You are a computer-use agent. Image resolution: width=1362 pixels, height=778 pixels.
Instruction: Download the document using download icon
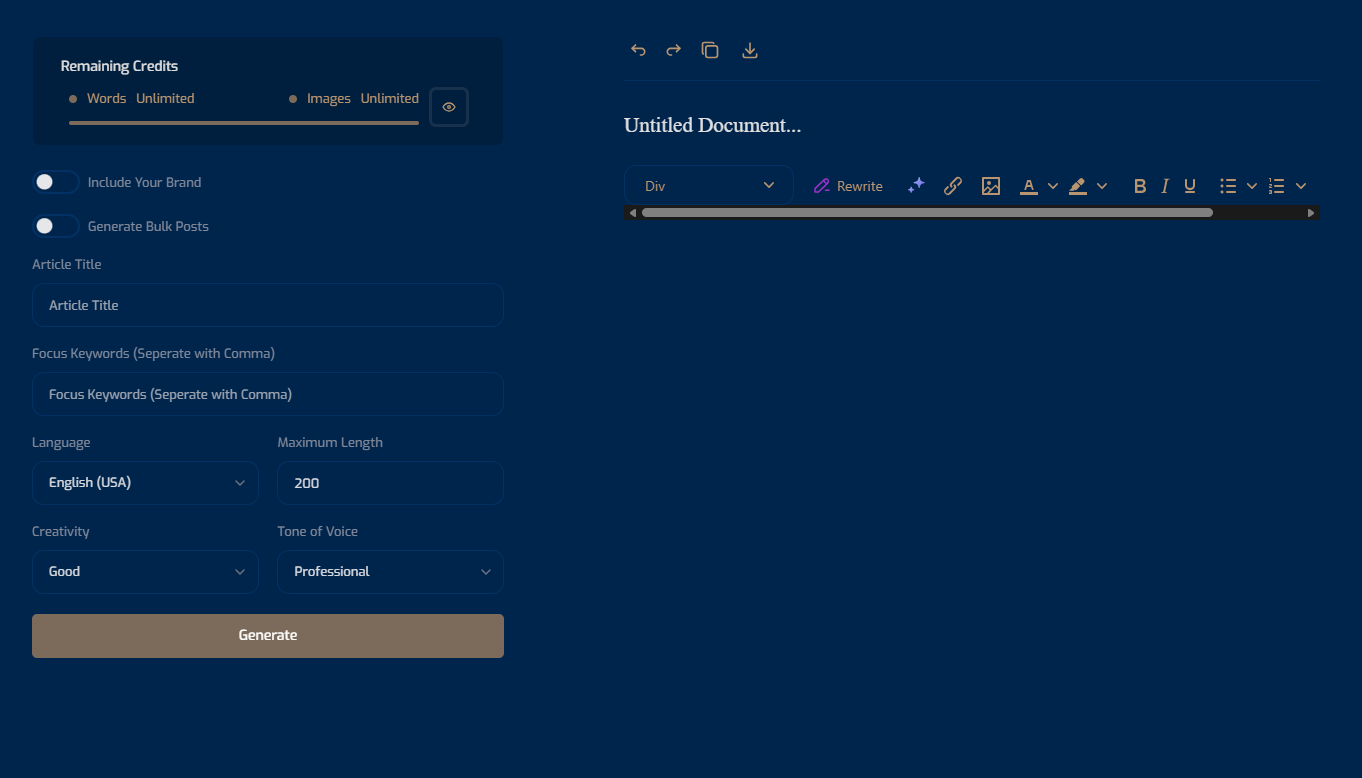[x=750, y=50]
